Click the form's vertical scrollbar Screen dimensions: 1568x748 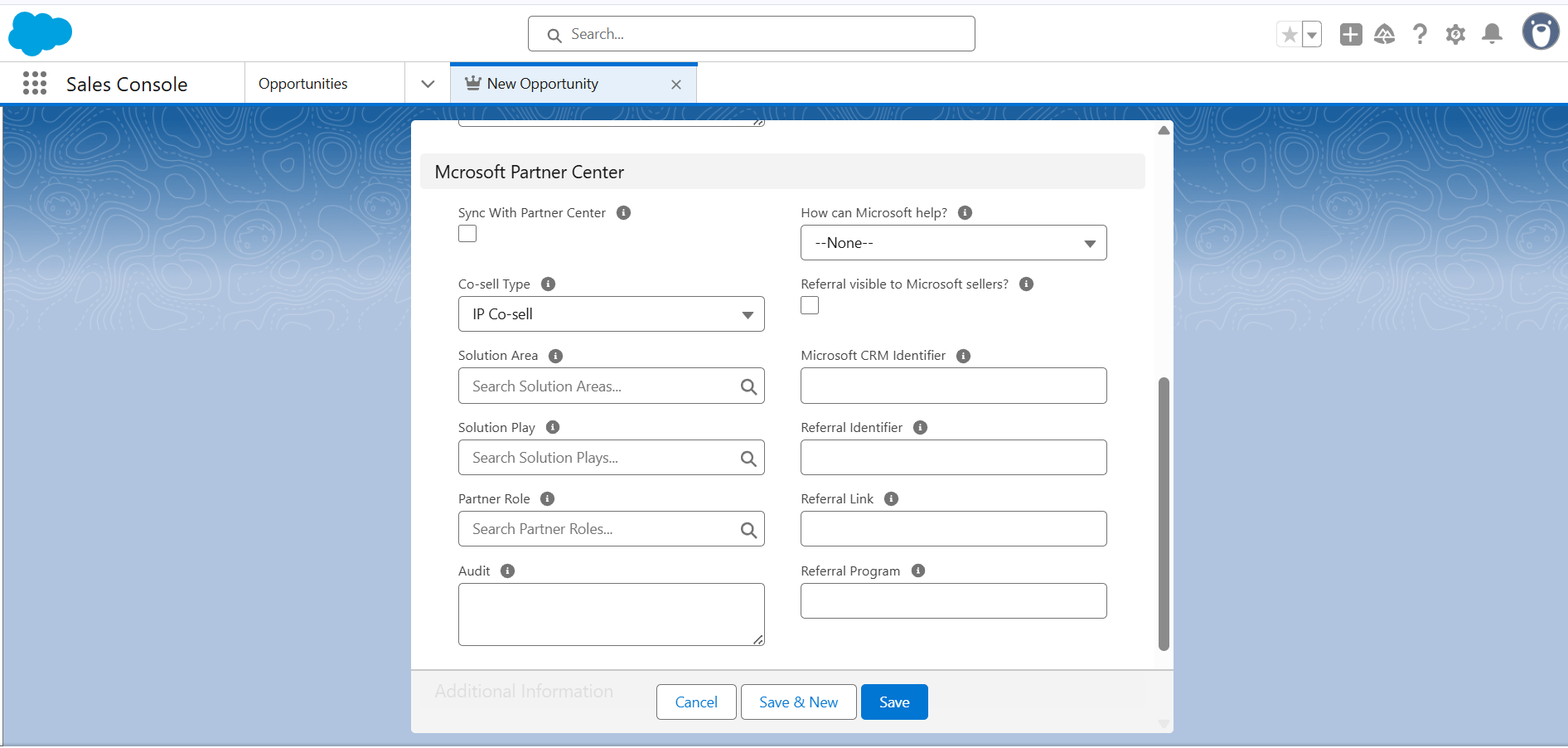1164,514
